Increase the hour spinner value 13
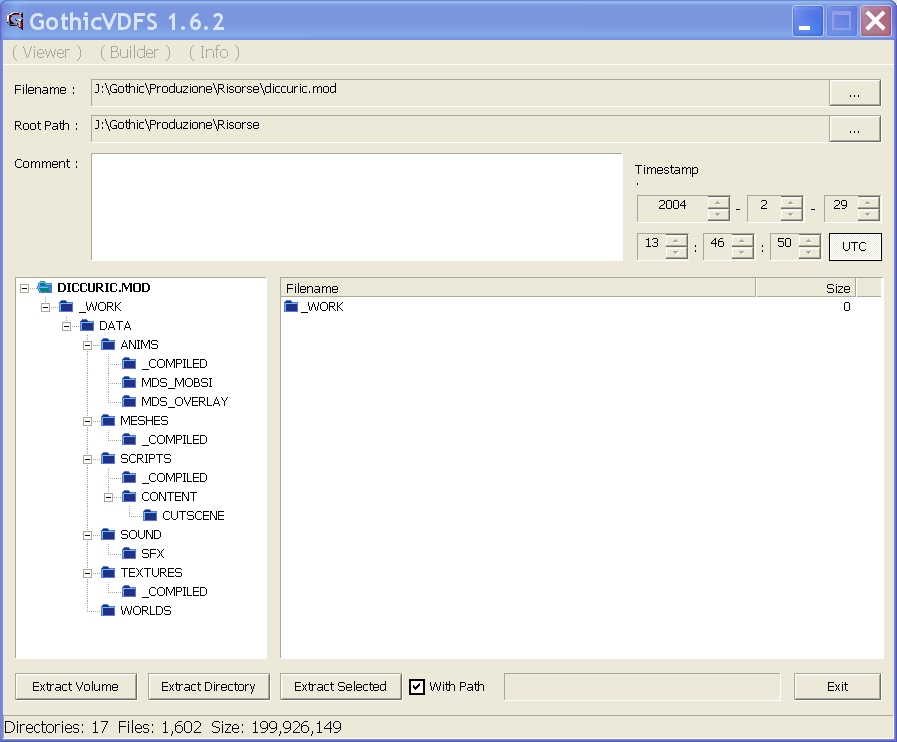The height and width of the screenshot is (742, 897). [x=676, y=240]
